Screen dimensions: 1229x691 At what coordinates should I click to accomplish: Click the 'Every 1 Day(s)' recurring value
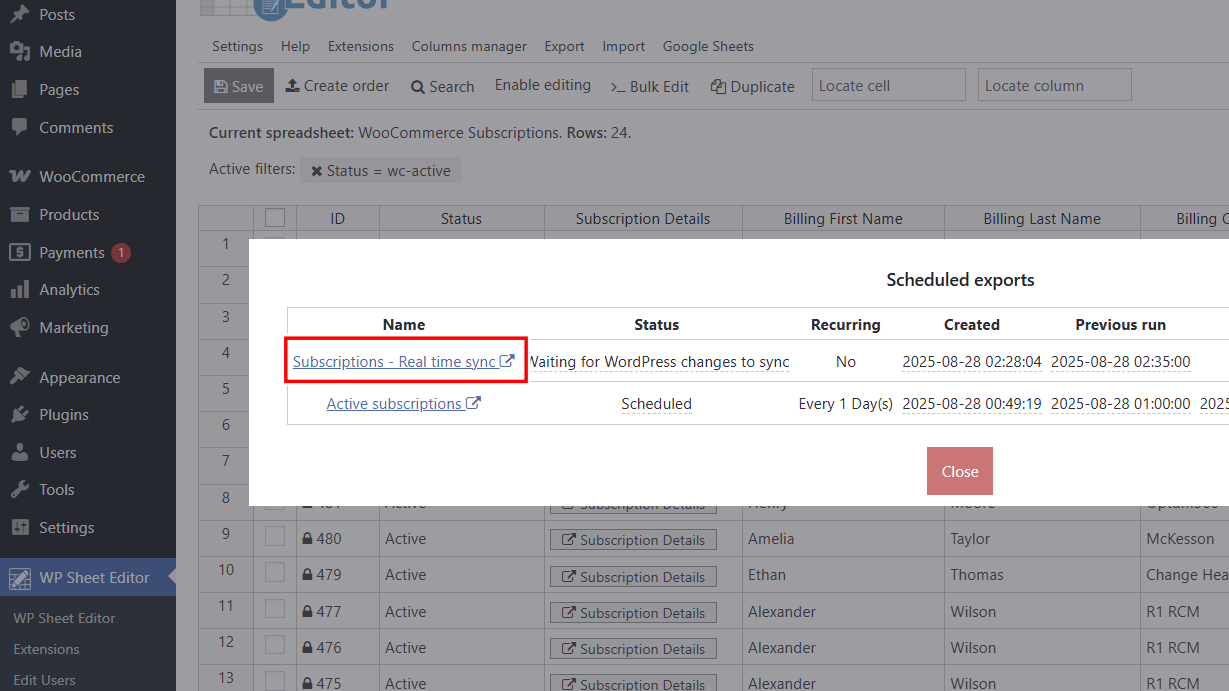pyautogui.click(x=846, y=404)
